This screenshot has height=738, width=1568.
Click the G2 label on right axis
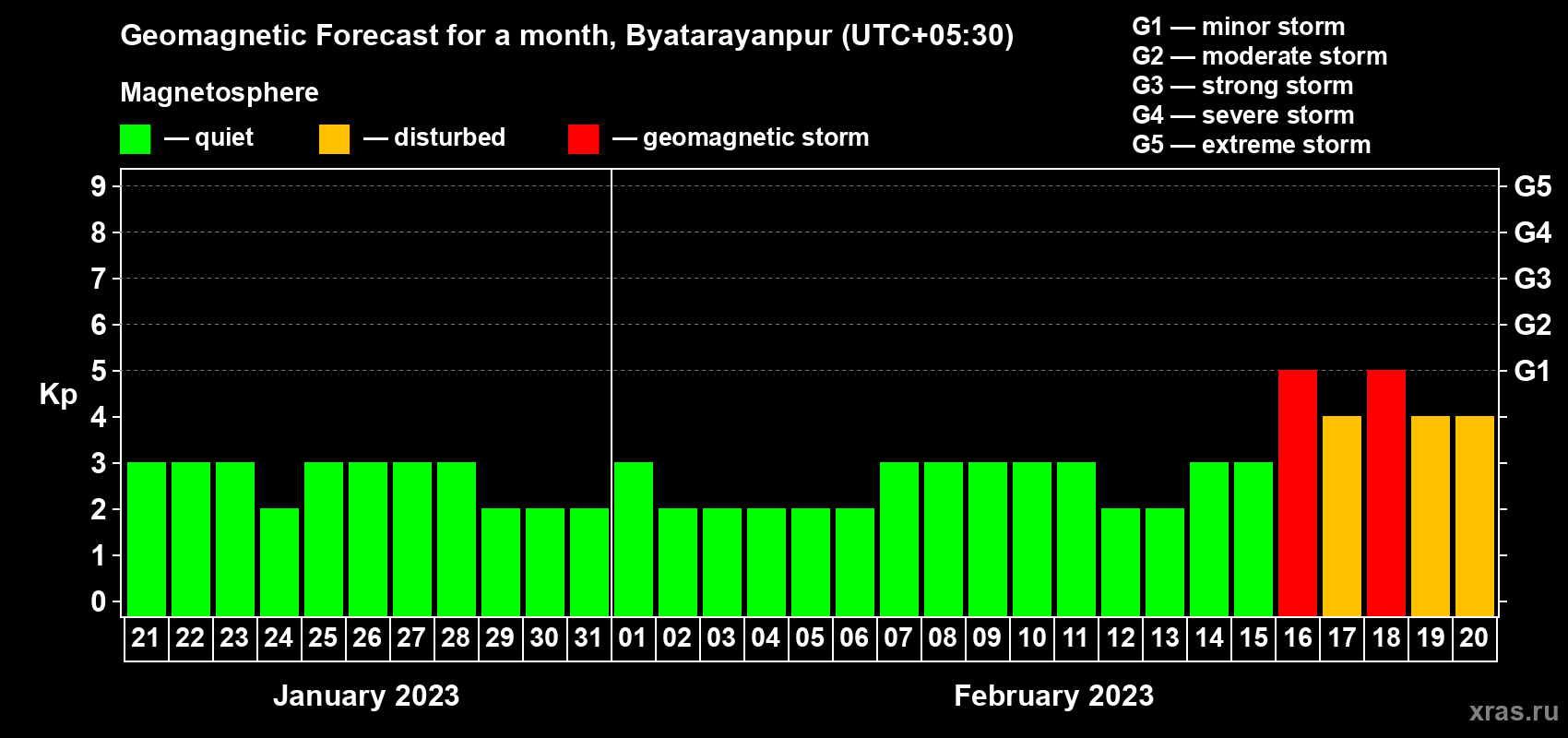pos(1532,325)
